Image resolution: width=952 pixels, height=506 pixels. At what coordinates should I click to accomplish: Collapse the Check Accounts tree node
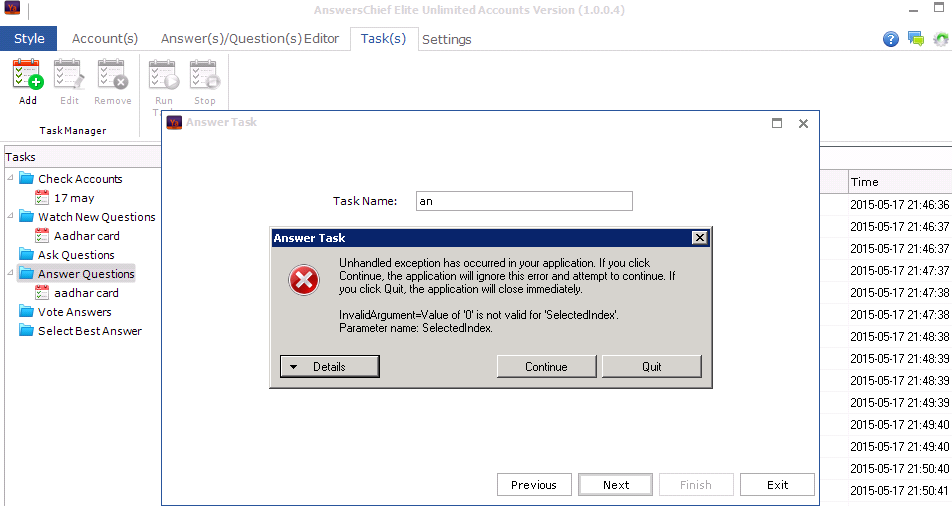(x=10, y=178)
